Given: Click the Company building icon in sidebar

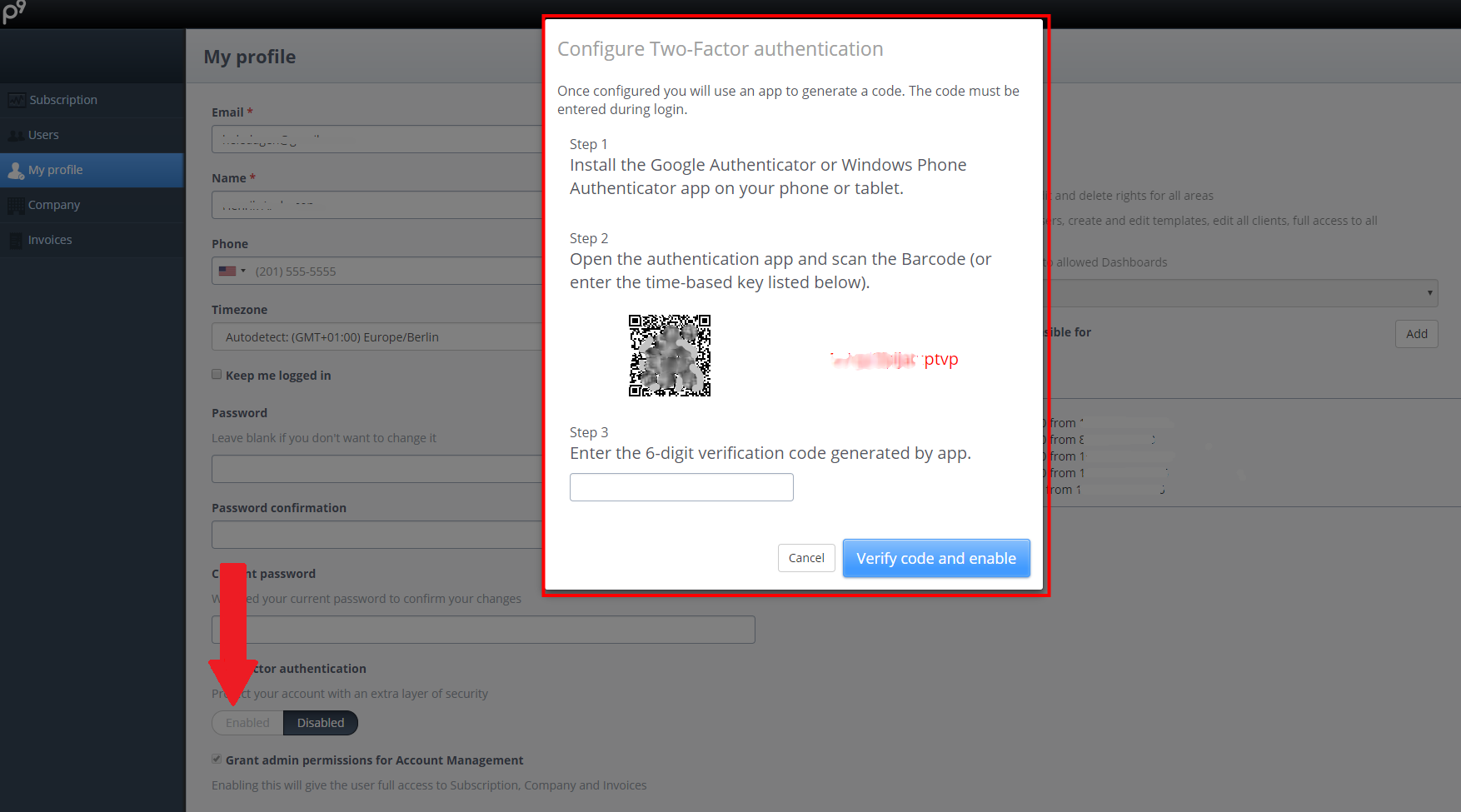Looking at the screenshot, I should [x=15, y=204].
